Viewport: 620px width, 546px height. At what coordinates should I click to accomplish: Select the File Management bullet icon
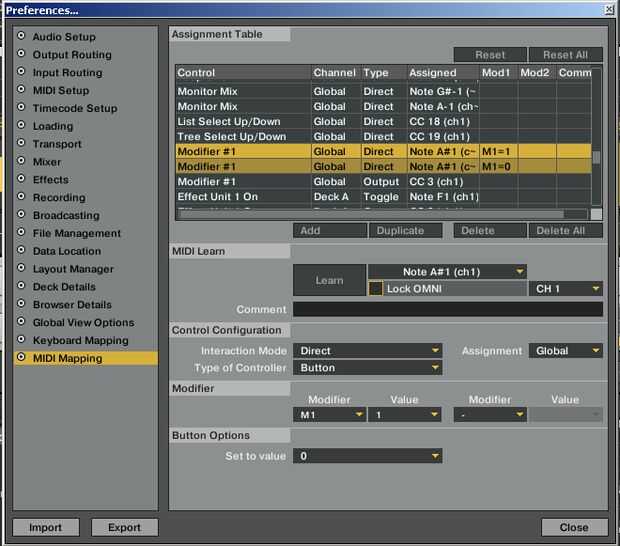(21, 232)
